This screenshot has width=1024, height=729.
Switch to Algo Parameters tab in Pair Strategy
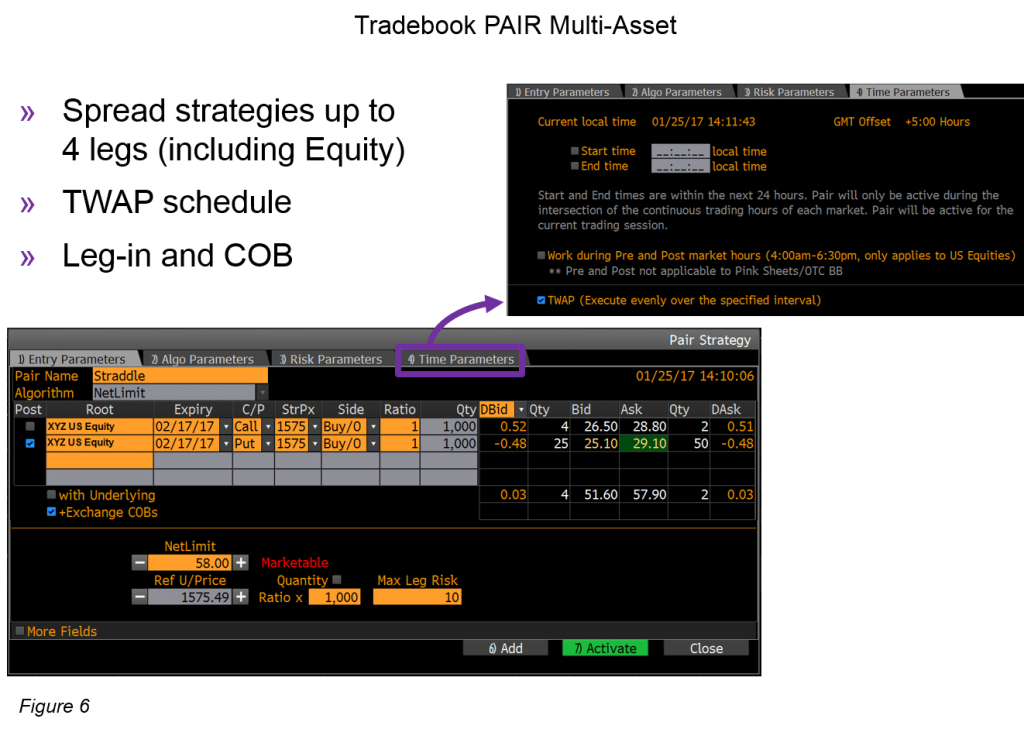coord(203,359)
